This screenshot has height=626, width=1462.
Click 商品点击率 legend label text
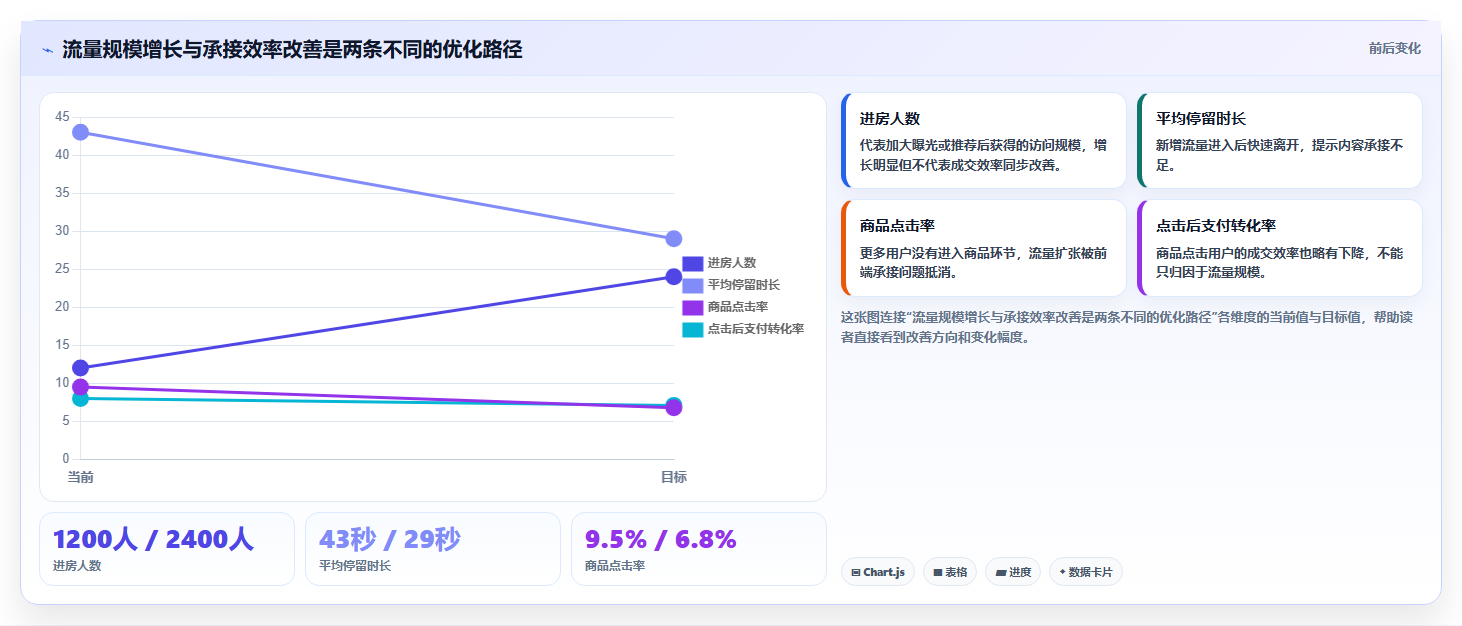coord(738,307)
